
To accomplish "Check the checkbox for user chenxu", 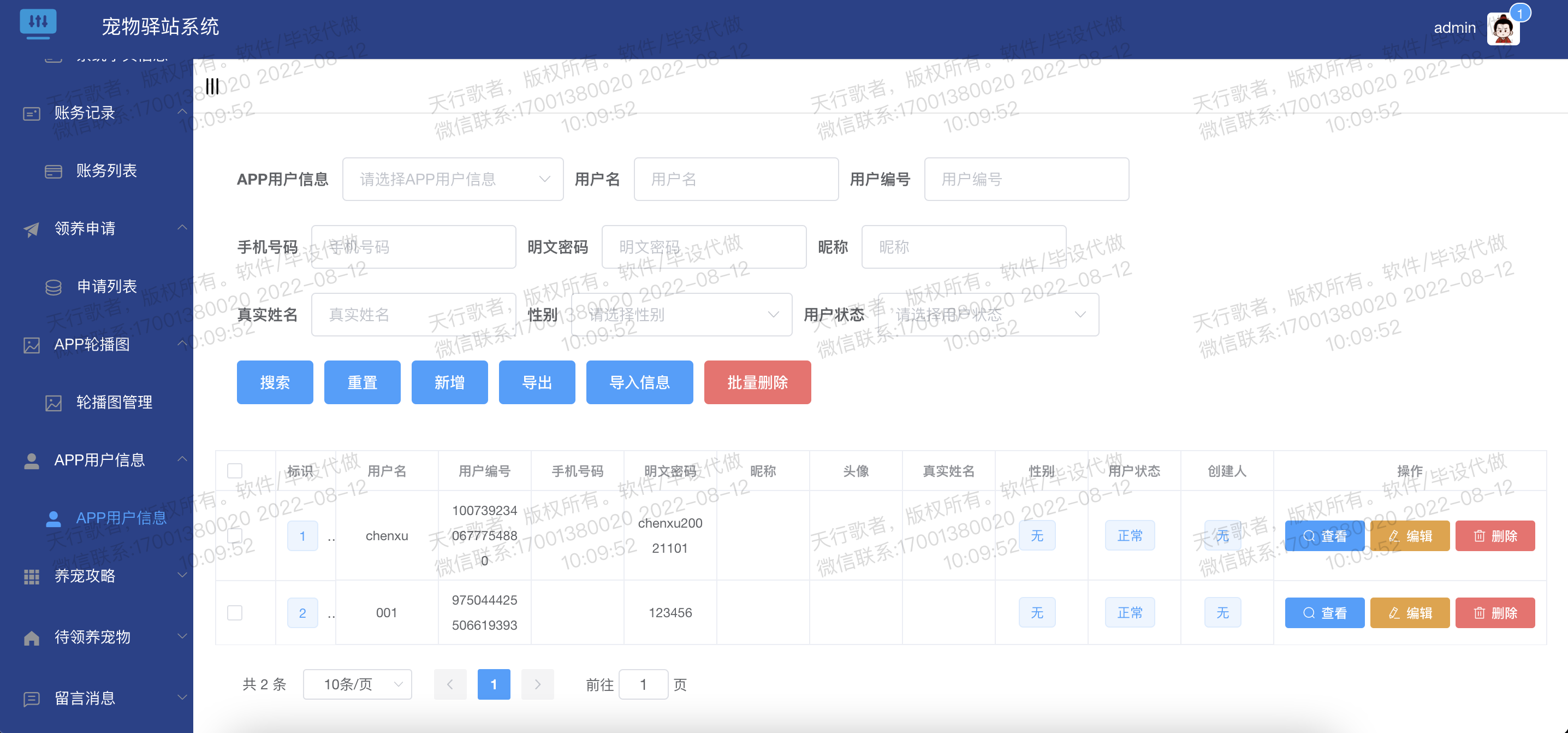I will coord(235,535).
